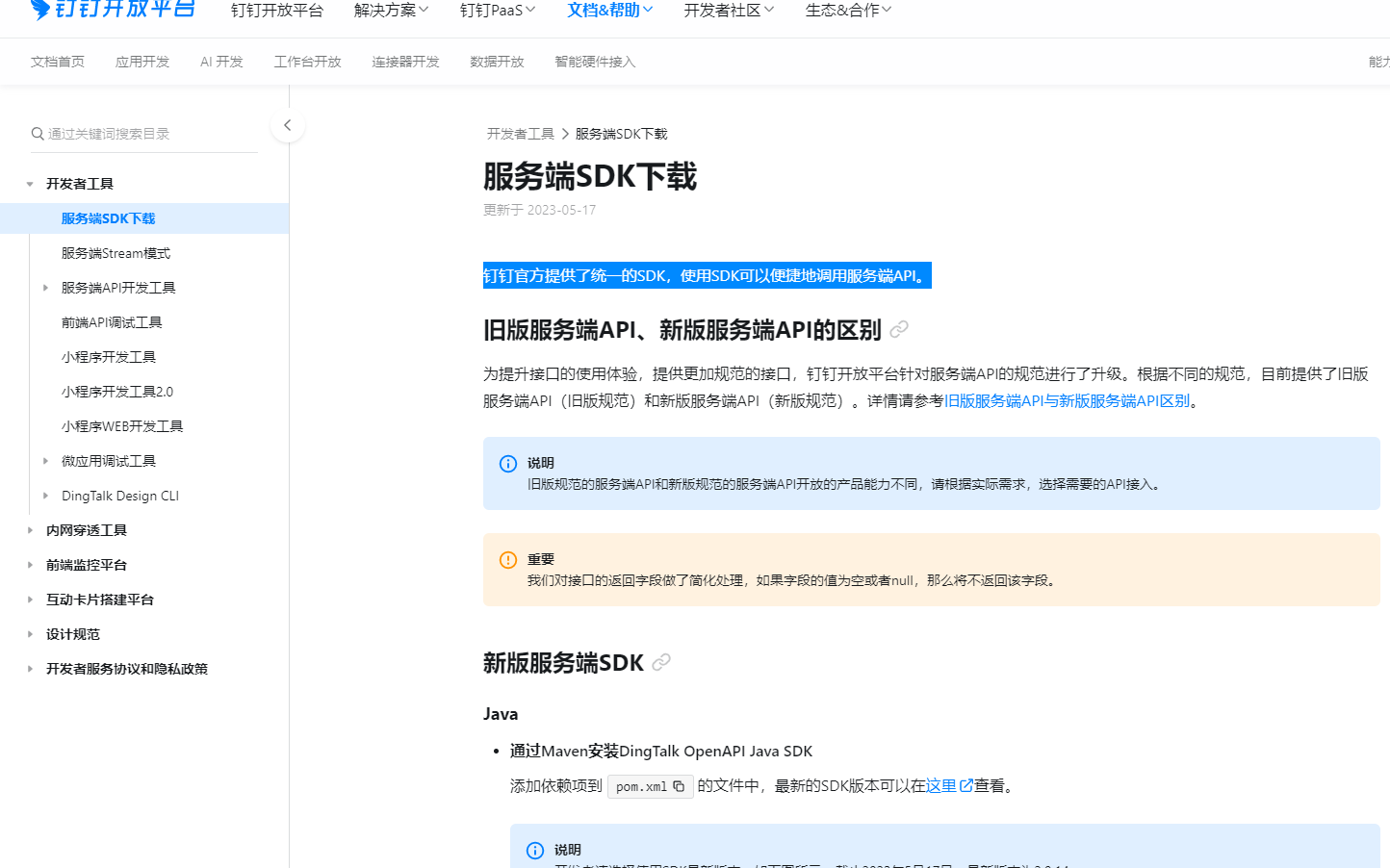Switch to the 数据开放 tab
This screenshot has height=868, width=1390.
[497, 62]
